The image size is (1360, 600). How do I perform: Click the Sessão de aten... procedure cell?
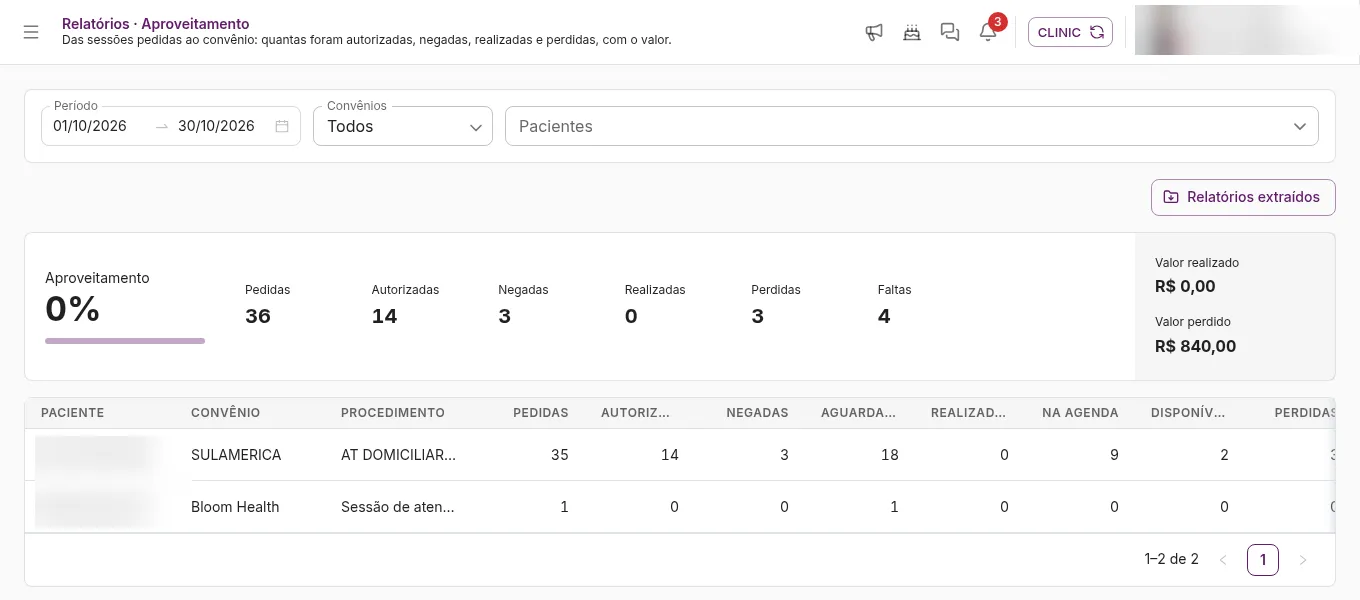click(x=398, y=507)
